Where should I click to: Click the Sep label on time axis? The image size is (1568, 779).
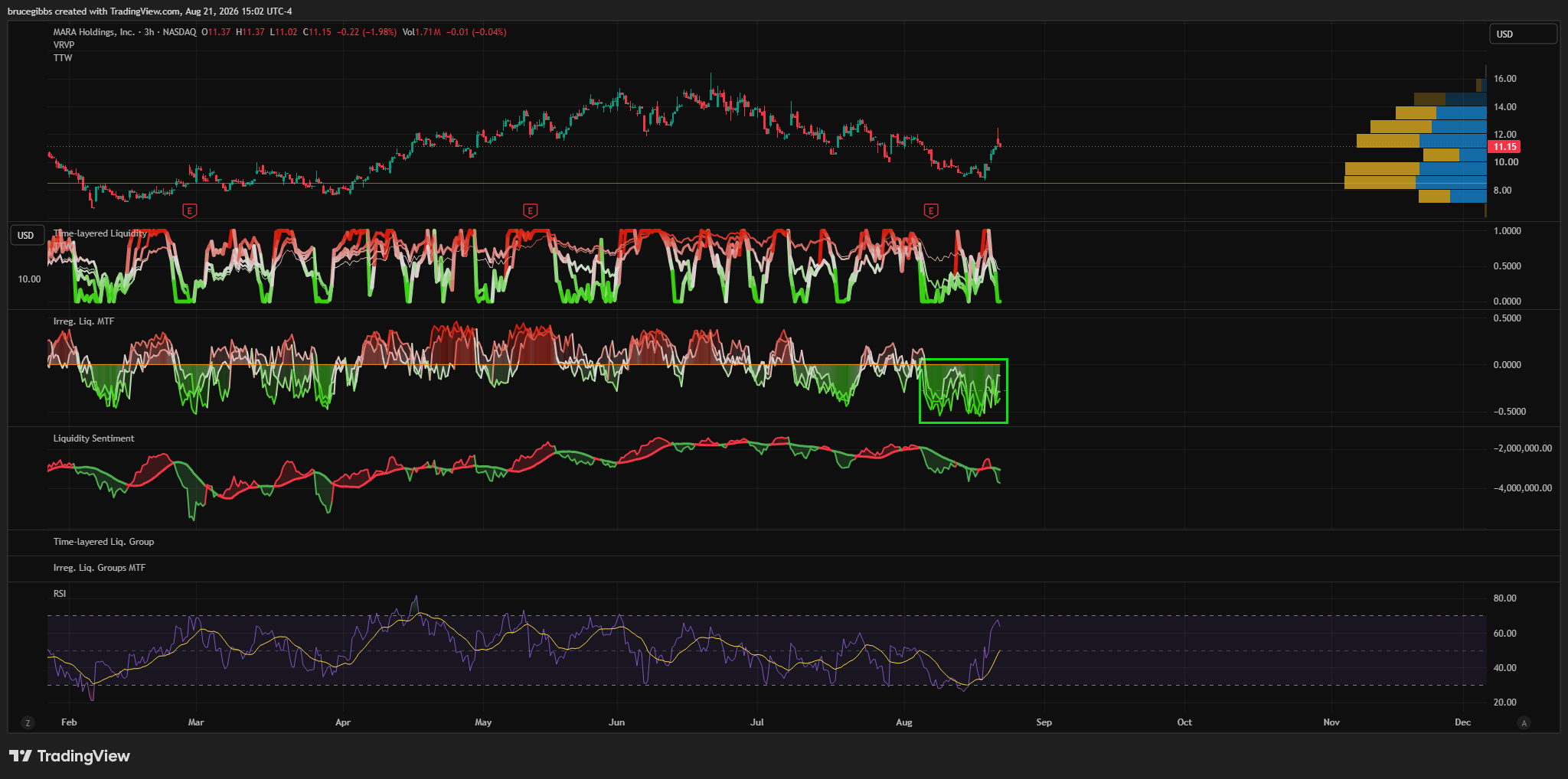(1044, 722)
